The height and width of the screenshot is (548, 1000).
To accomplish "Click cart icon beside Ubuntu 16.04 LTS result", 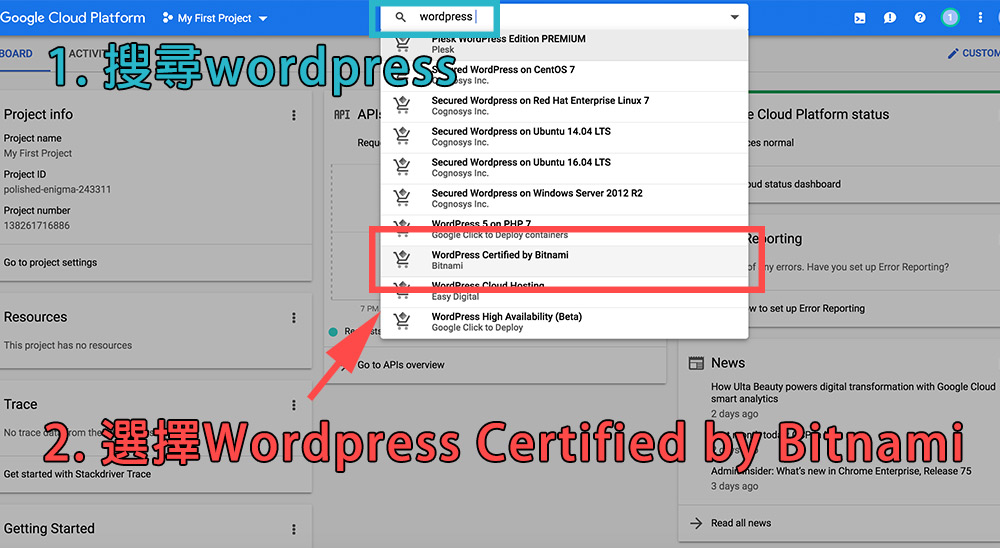I will [402, 167].
